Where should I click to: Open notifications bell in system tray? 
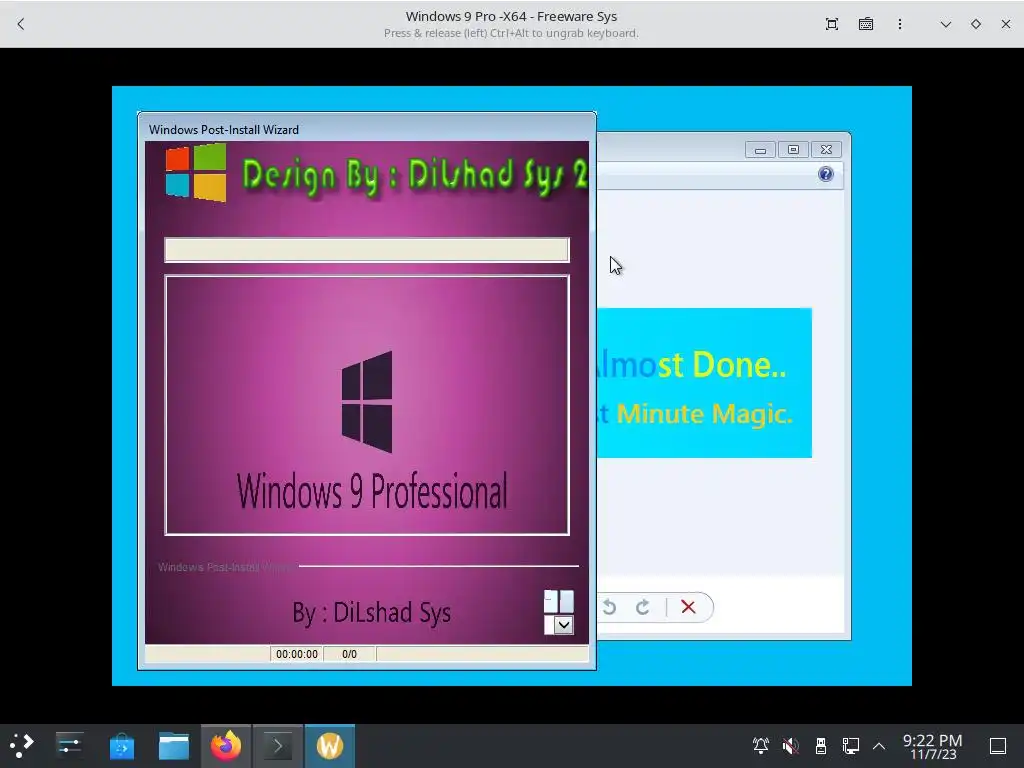coord(760,746)
